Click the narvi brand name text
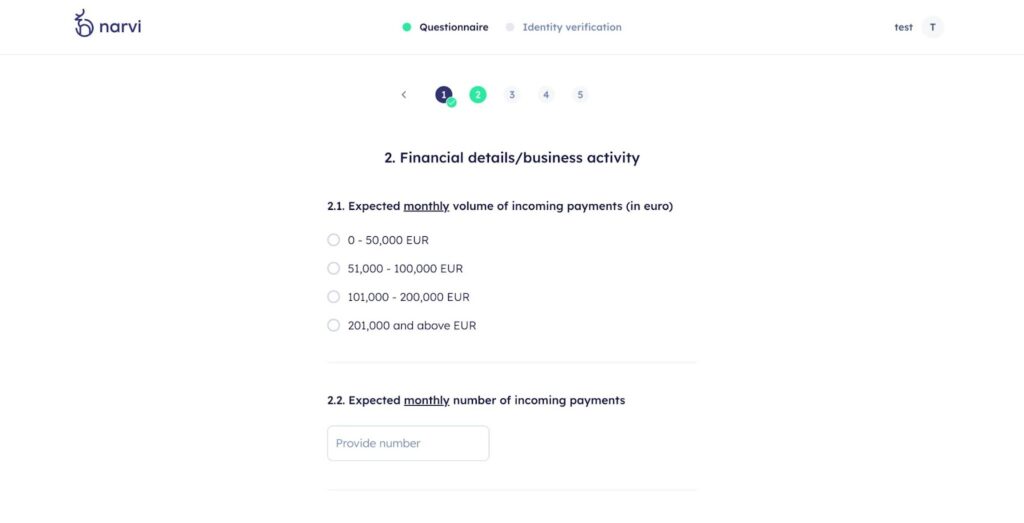The width and height of the screenshot is (1024, 523). tap(121, 26)
